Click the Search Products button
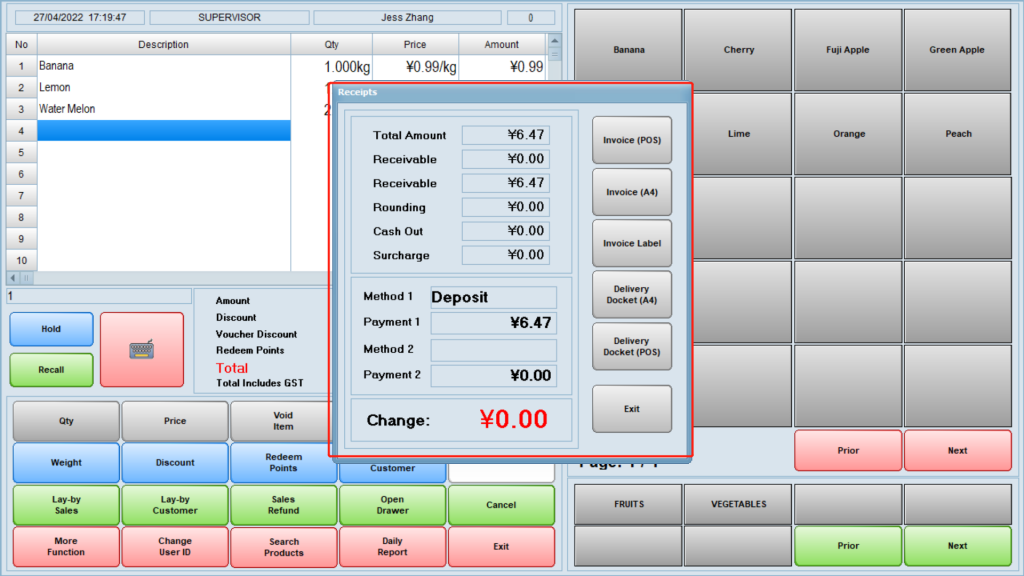Image resolution: width=1024 pixels, height=576 pixels. pyautogui.click(x=283, y=547)
